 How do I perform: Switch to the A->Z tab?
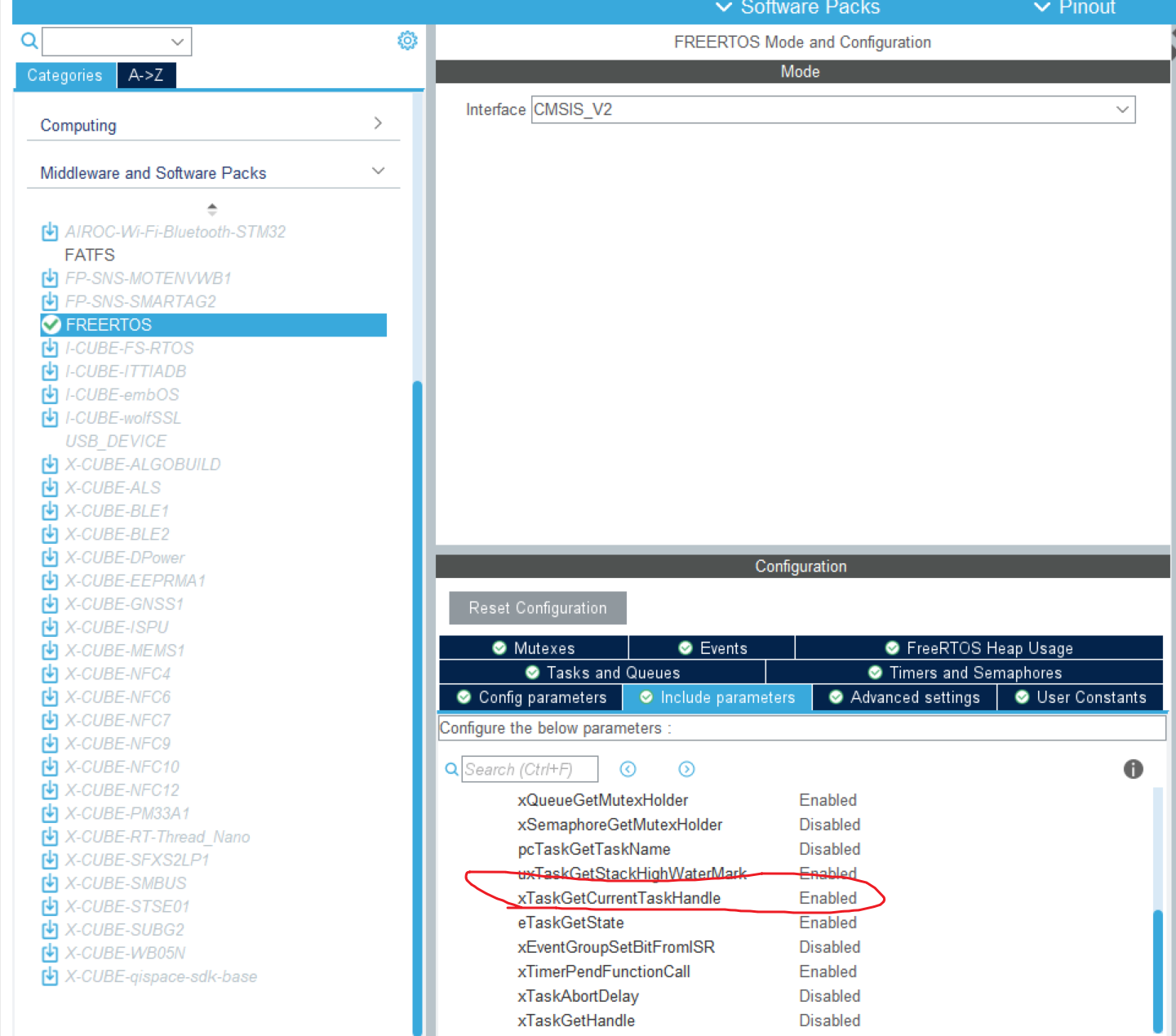coord(146,75)
